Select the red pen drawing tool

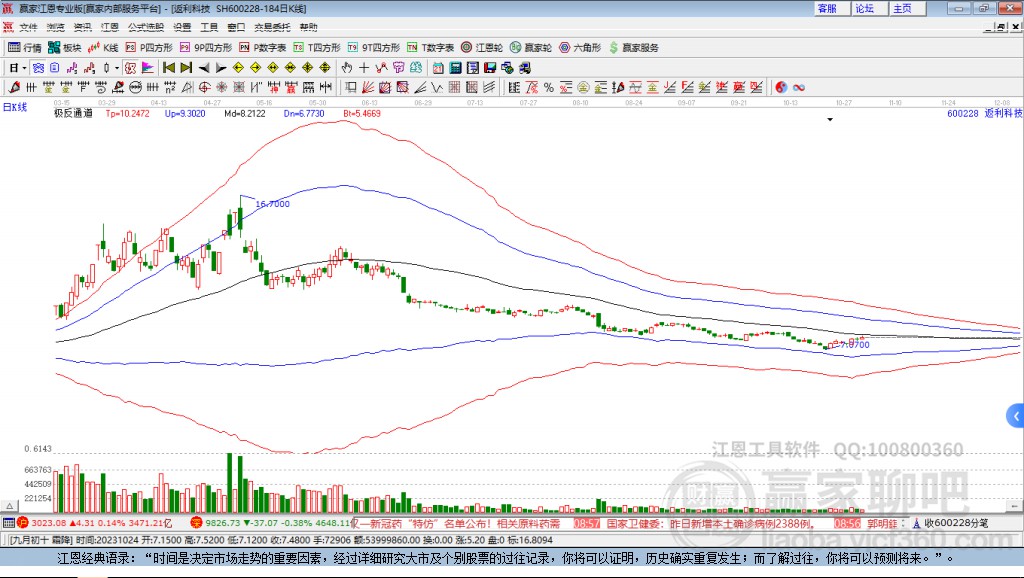14,88
